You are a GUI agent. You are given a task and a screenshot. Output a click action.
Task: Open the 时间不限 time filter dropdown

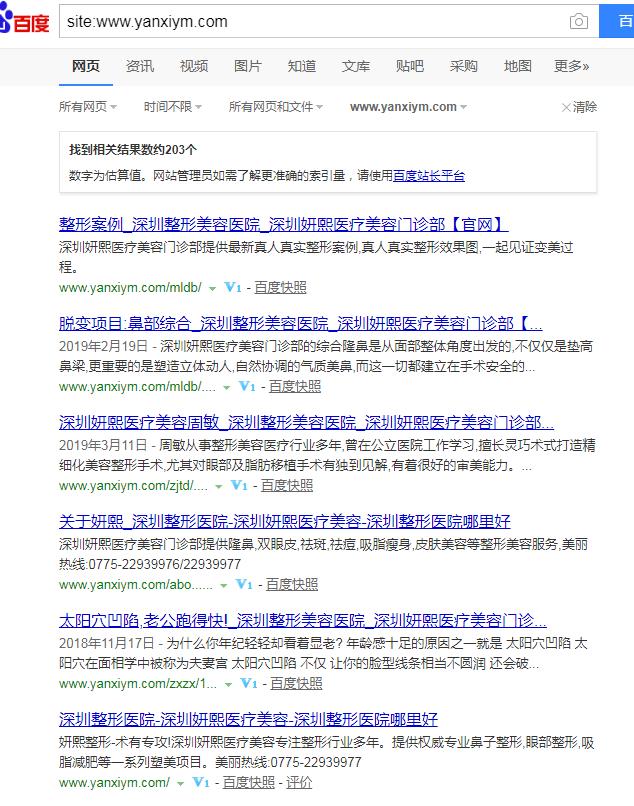point(172,106)
